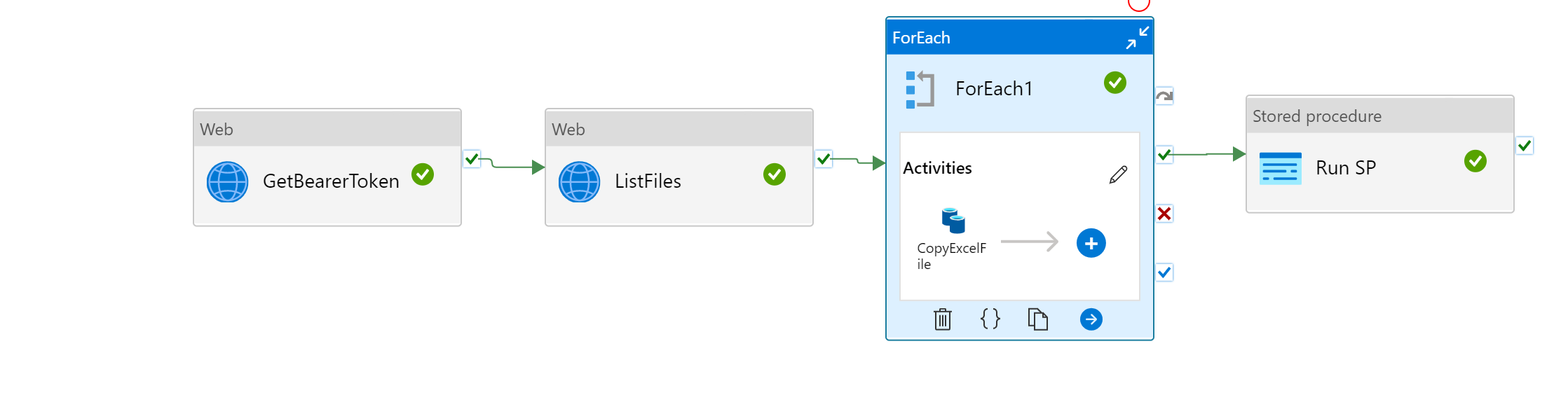Screen dimensions: 1568x400
Task: Click the delete trash icon in ForEach
Action: pyautogui.click(x=943, y=319)
